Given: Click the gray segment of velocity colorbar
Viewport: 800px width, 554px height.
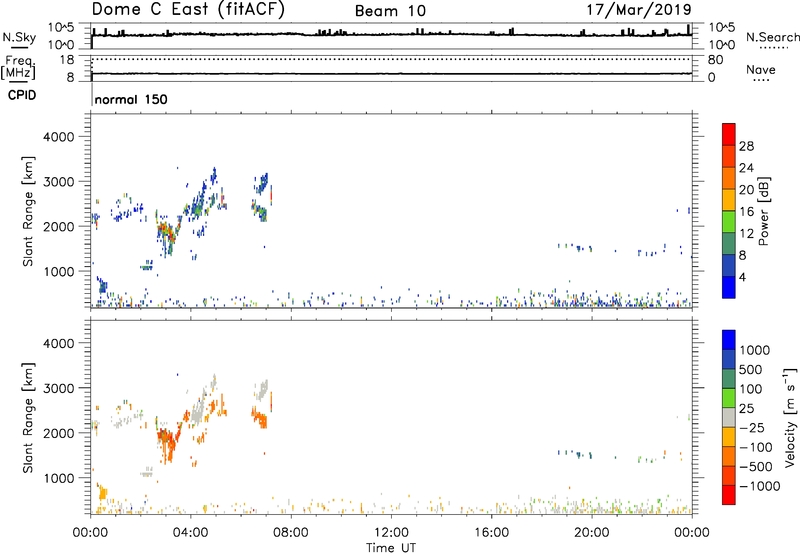Looking at the screenshot, I should point(729,417).
